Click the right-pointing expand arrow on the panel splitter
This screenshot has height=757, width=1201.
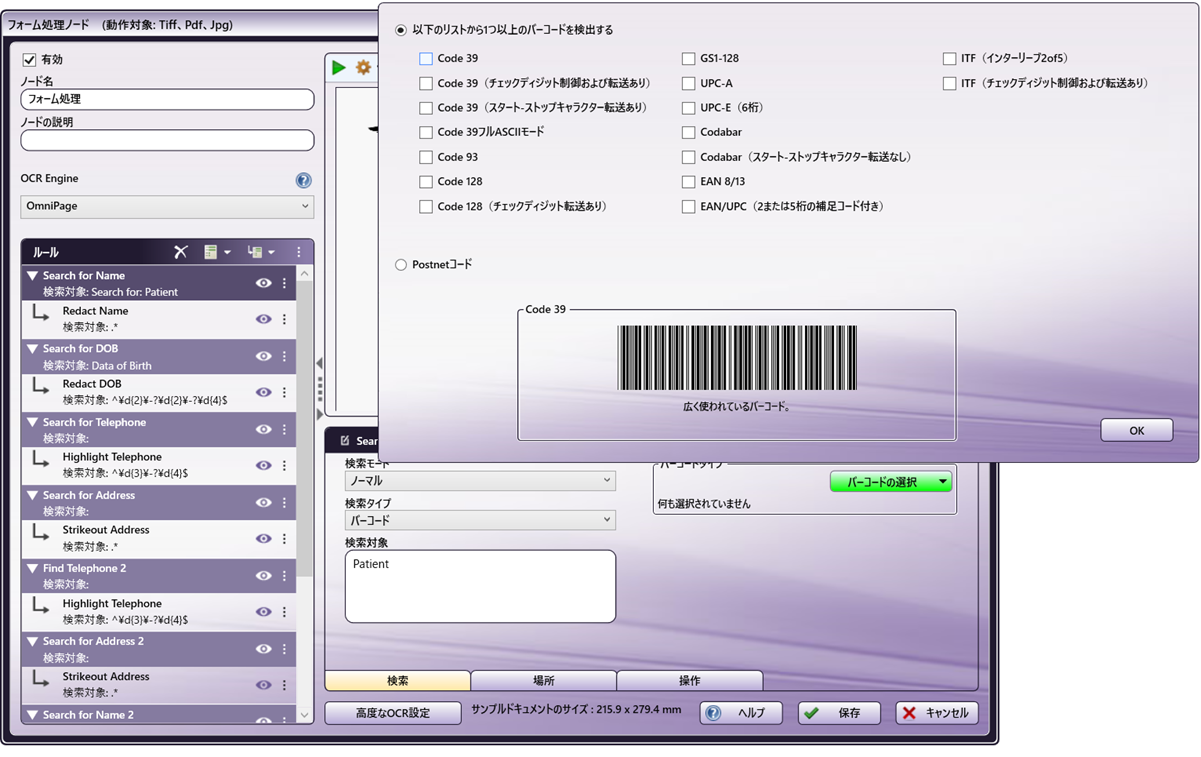click(320, 413)
